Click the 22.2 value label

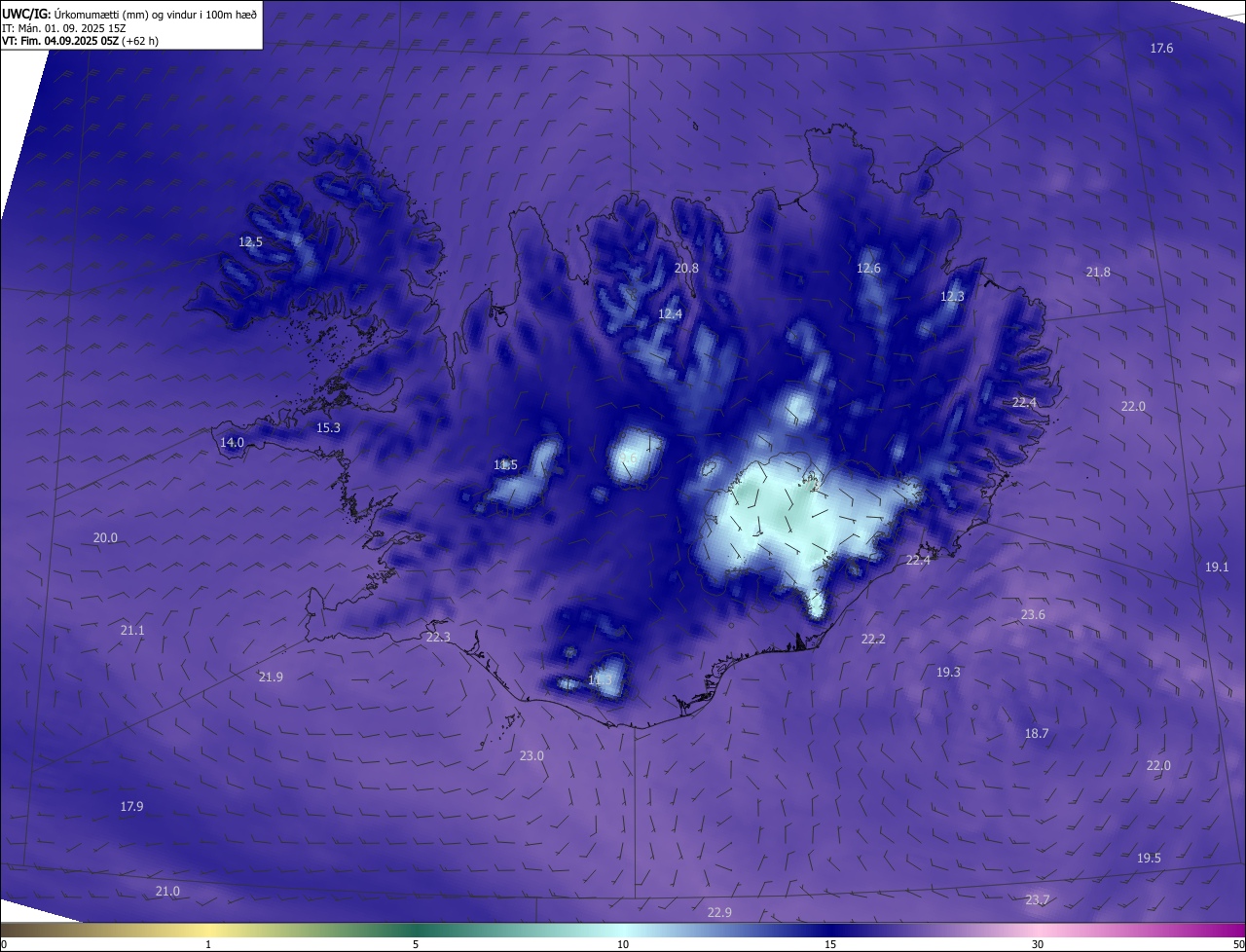873,640
